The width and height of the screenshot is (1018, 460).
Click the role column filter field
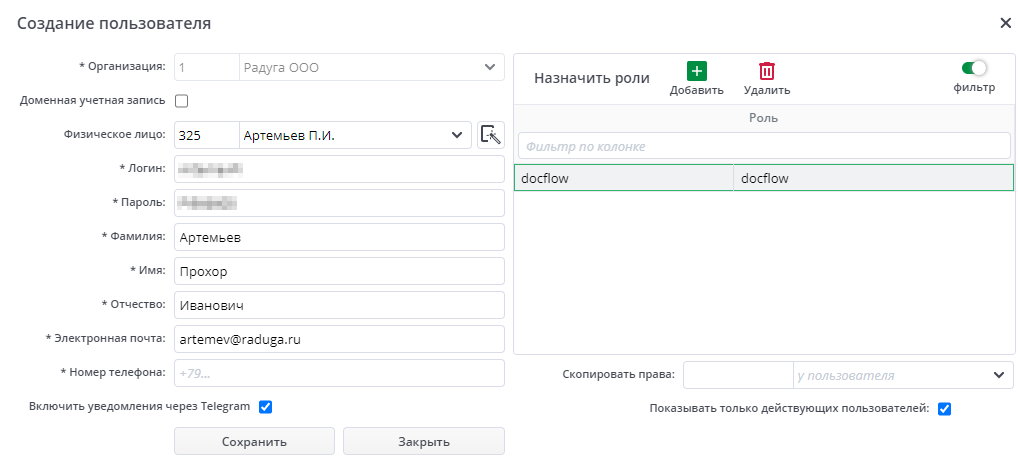click(763, 146)
